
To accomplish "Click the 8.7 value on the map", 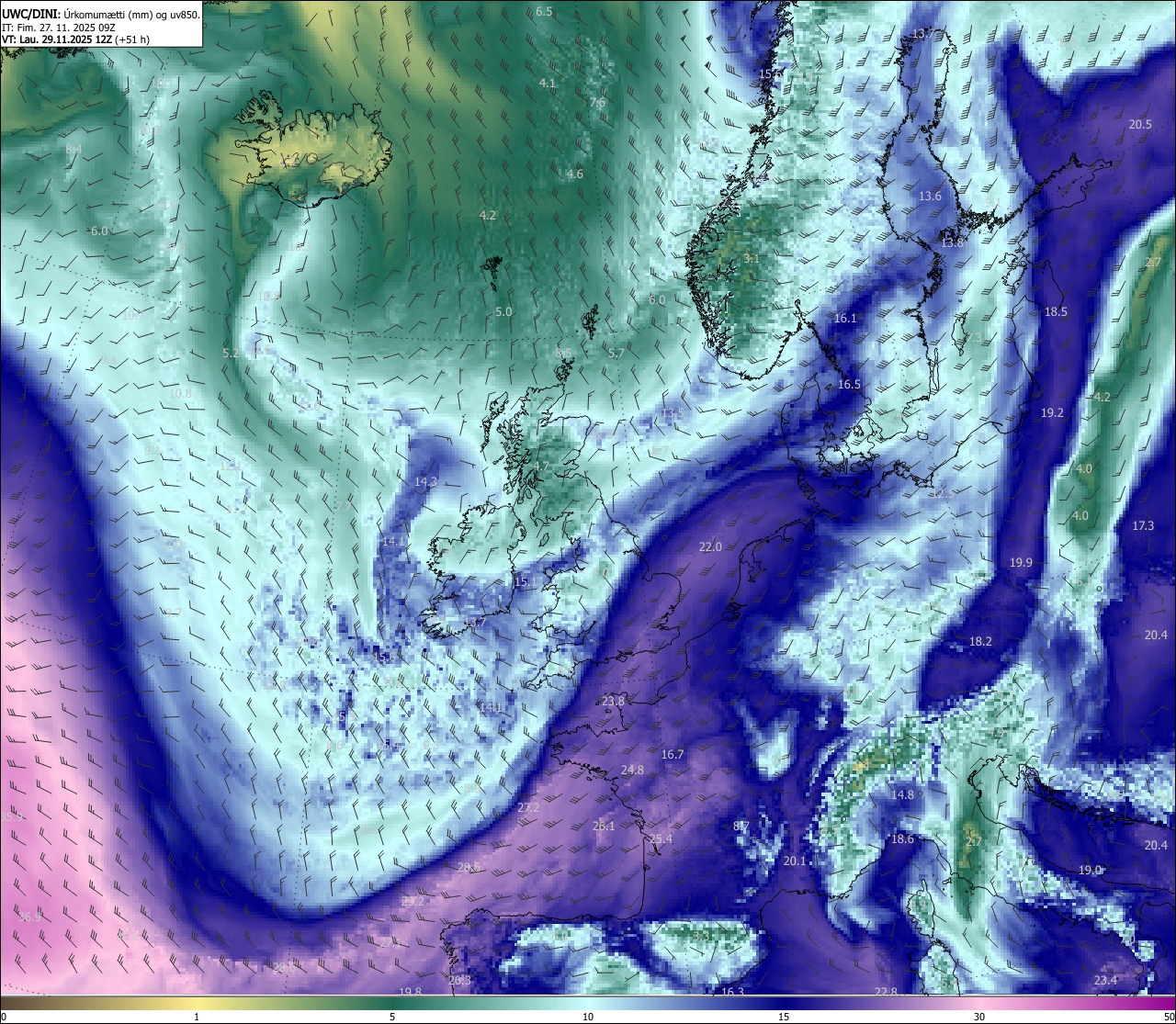I will [x=741, y=826].
